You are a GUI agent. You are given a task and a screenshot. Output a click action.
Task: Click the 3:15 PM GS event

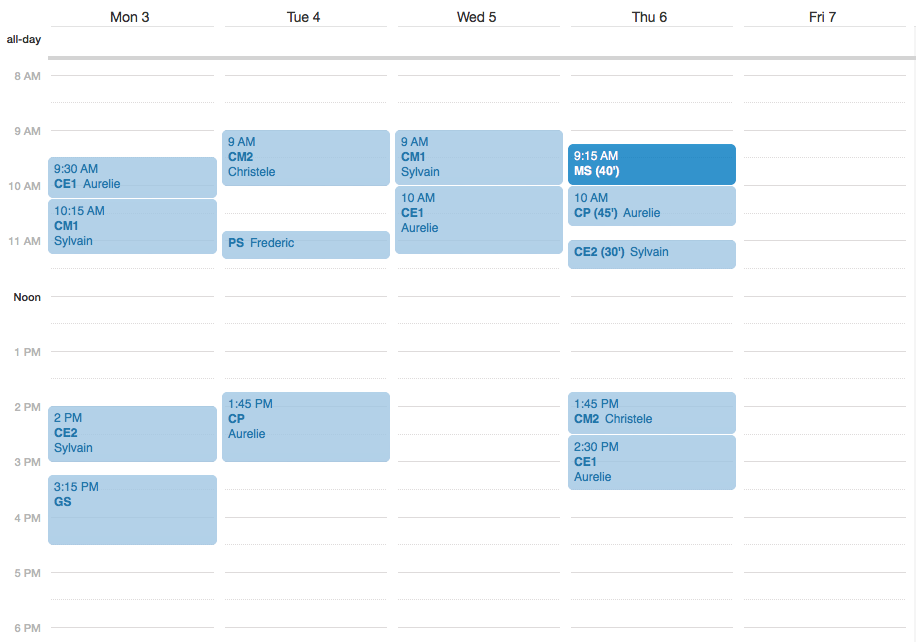pos(132,510)
